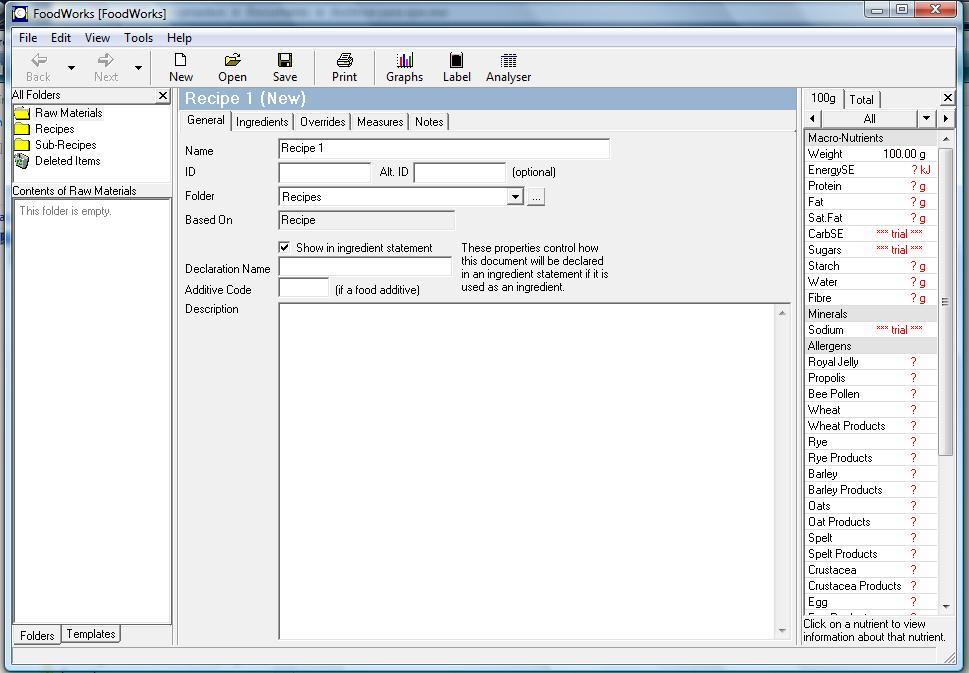This screenshot has width=969, height=673.
Task: Click the folder browse ellipsis button
Action: click(535, 196)
